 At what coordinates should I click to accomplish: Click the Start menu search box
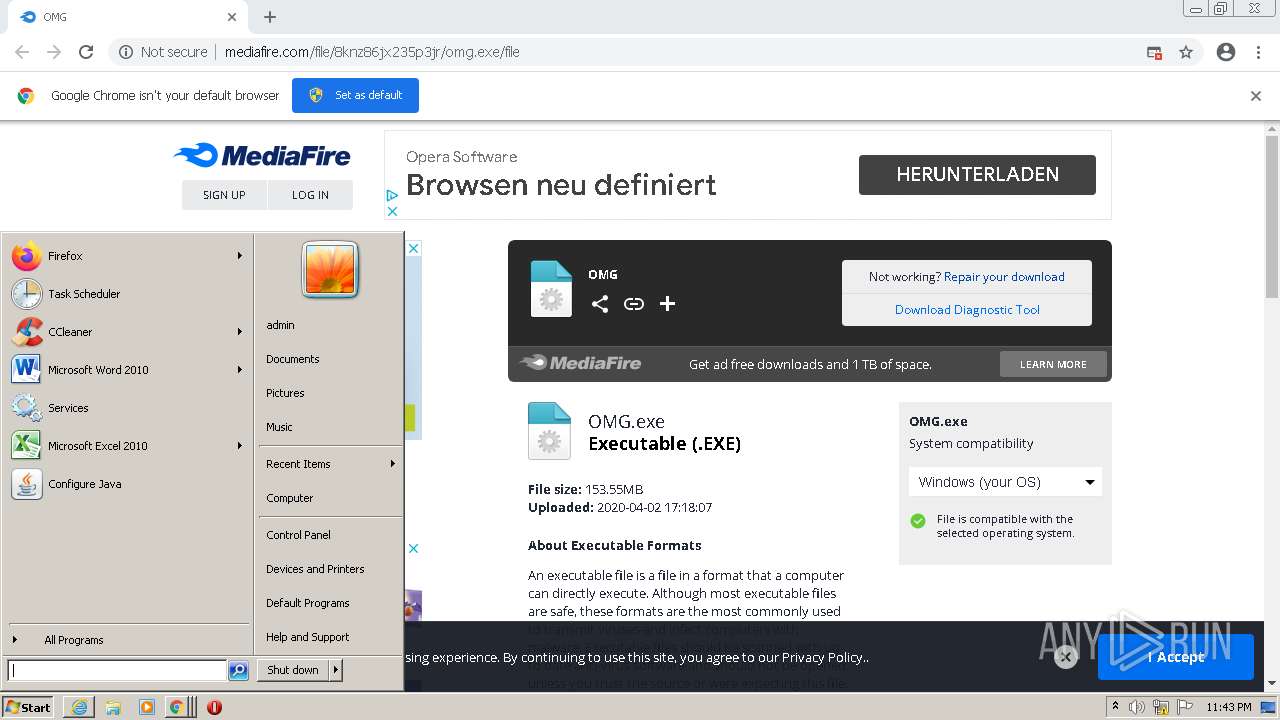tap(117, 671)
